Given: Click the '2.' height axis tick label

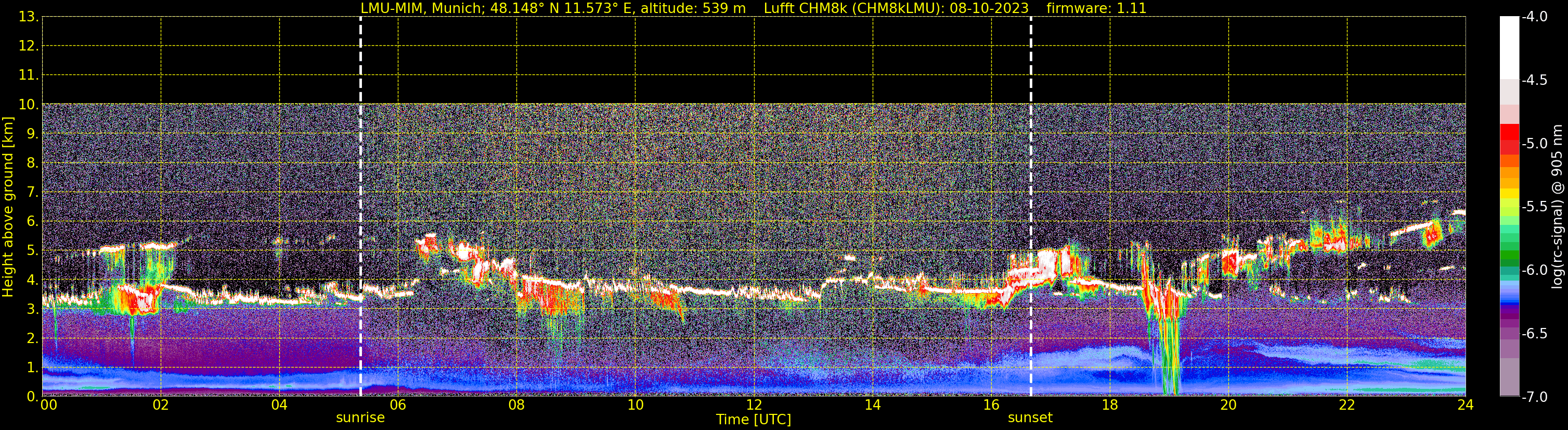Looking at the screenshot, I should tap(32, 339).
